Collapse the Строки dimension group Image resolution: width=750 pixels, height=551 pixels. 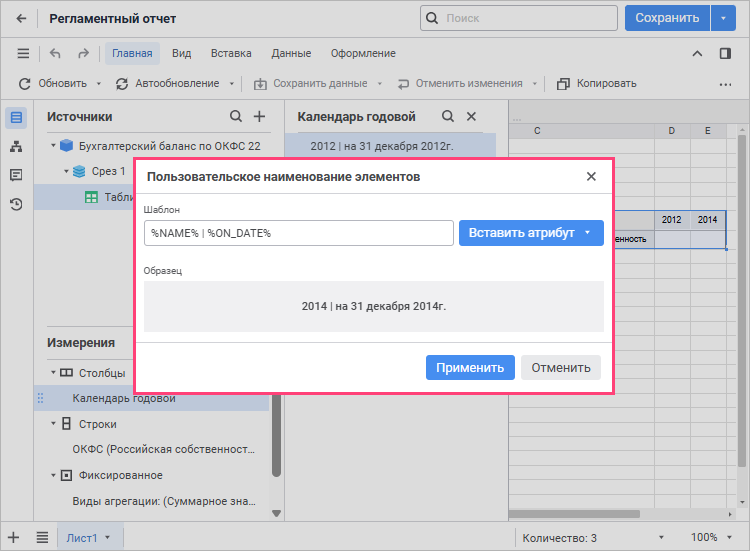[53, 423]
